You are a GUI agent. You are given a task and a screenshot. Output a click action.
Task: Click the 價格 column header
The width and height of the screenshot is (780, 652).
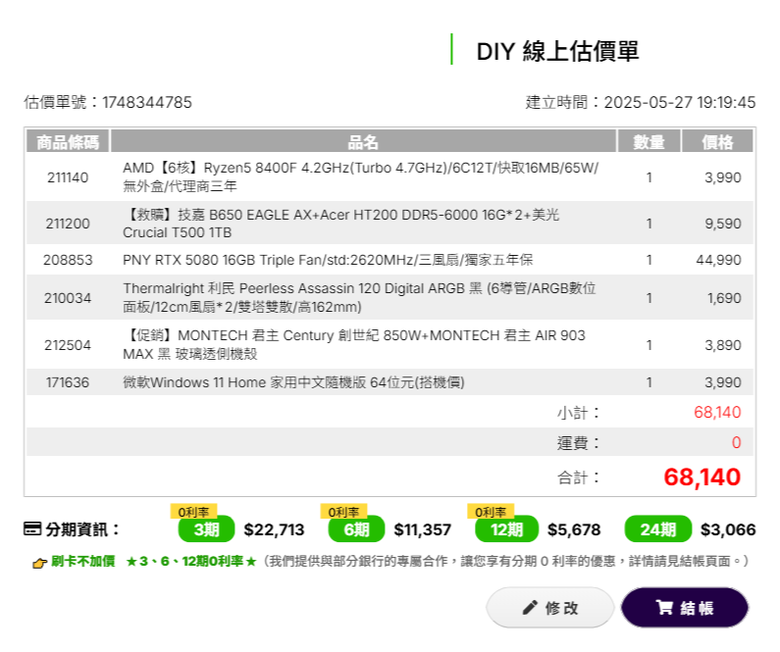[717, 142]
